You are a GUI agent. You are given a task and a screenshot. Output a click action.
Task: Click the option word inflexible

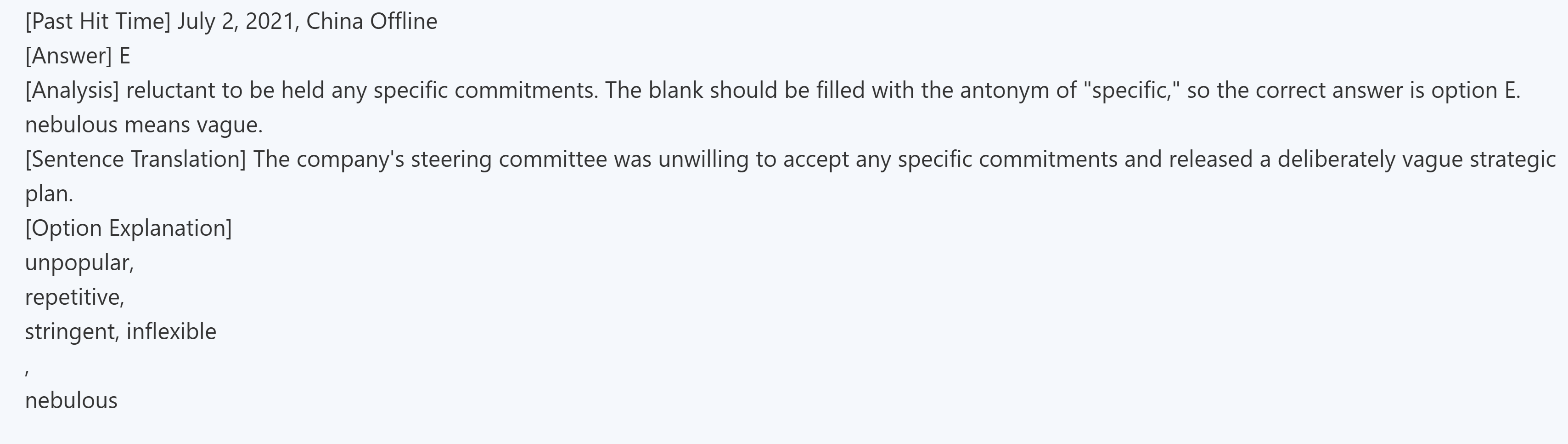coord(171,331)
